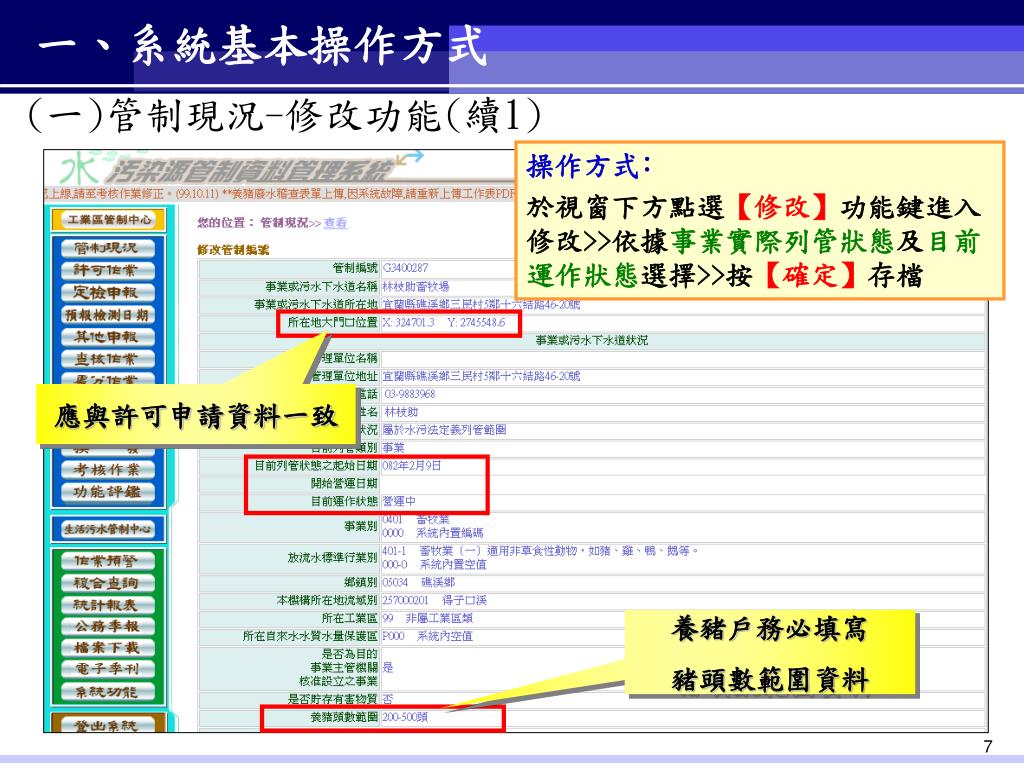Image resolution: width=1024 pixels, height=768 pixels.
Task: Switch to 生活污水管制中心 section
Action: pos(108,529)
